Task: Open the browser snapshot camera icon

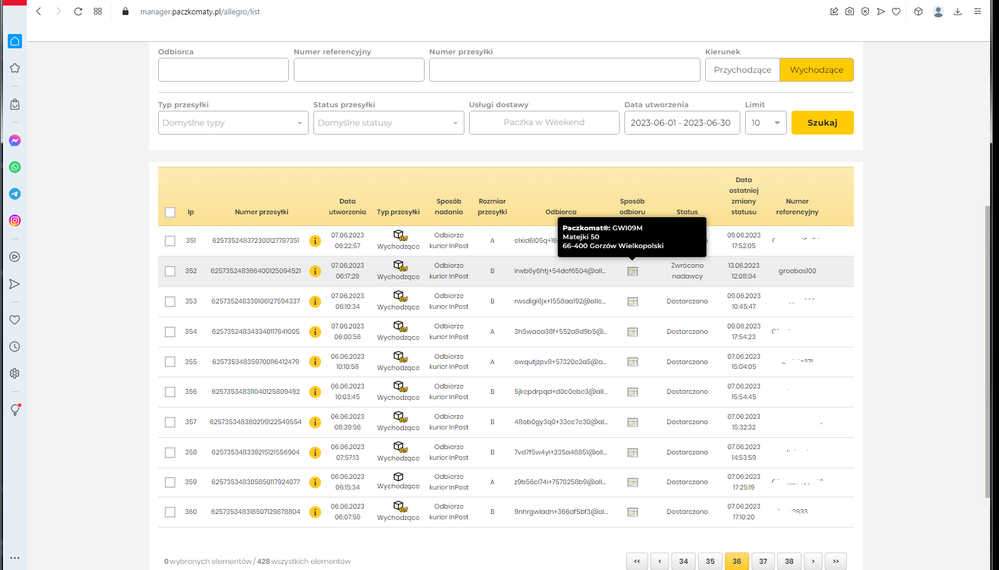Action: (x=849, y=11)
